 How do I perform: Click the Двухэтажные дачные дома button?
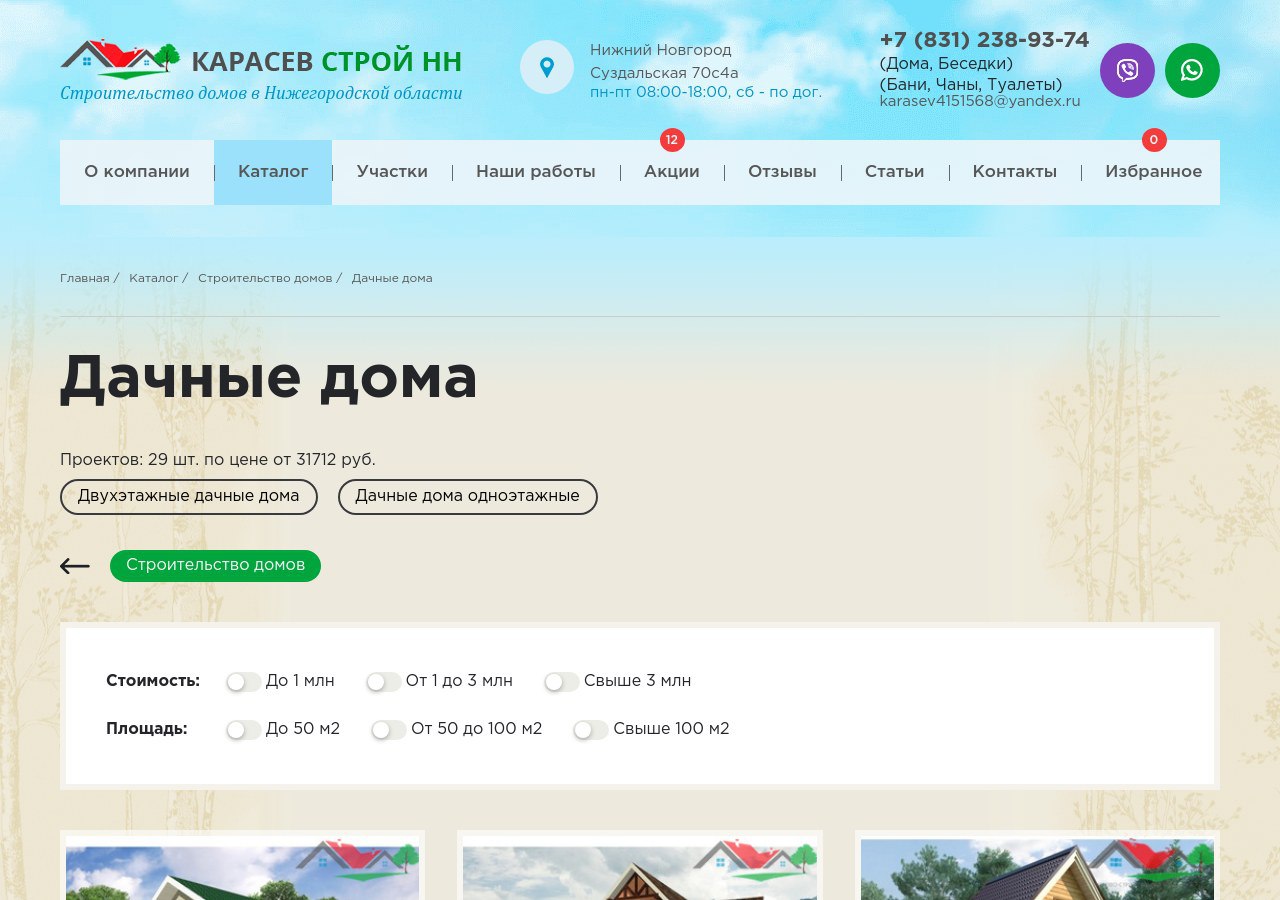pos(189,497)
